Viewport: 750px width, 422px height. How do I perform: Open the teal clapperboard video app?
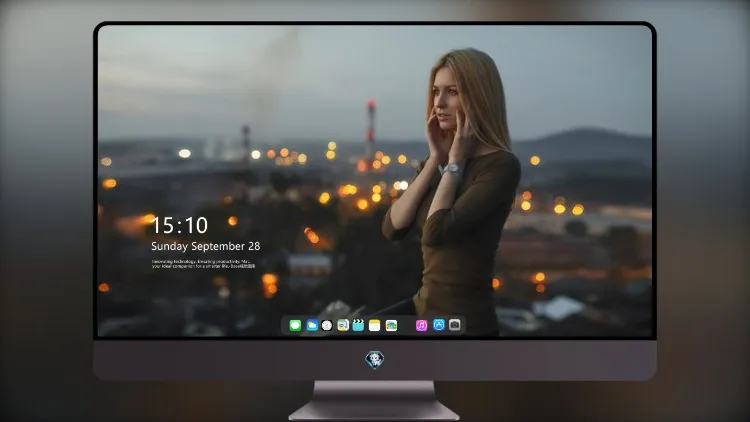[x=358, y=326]
